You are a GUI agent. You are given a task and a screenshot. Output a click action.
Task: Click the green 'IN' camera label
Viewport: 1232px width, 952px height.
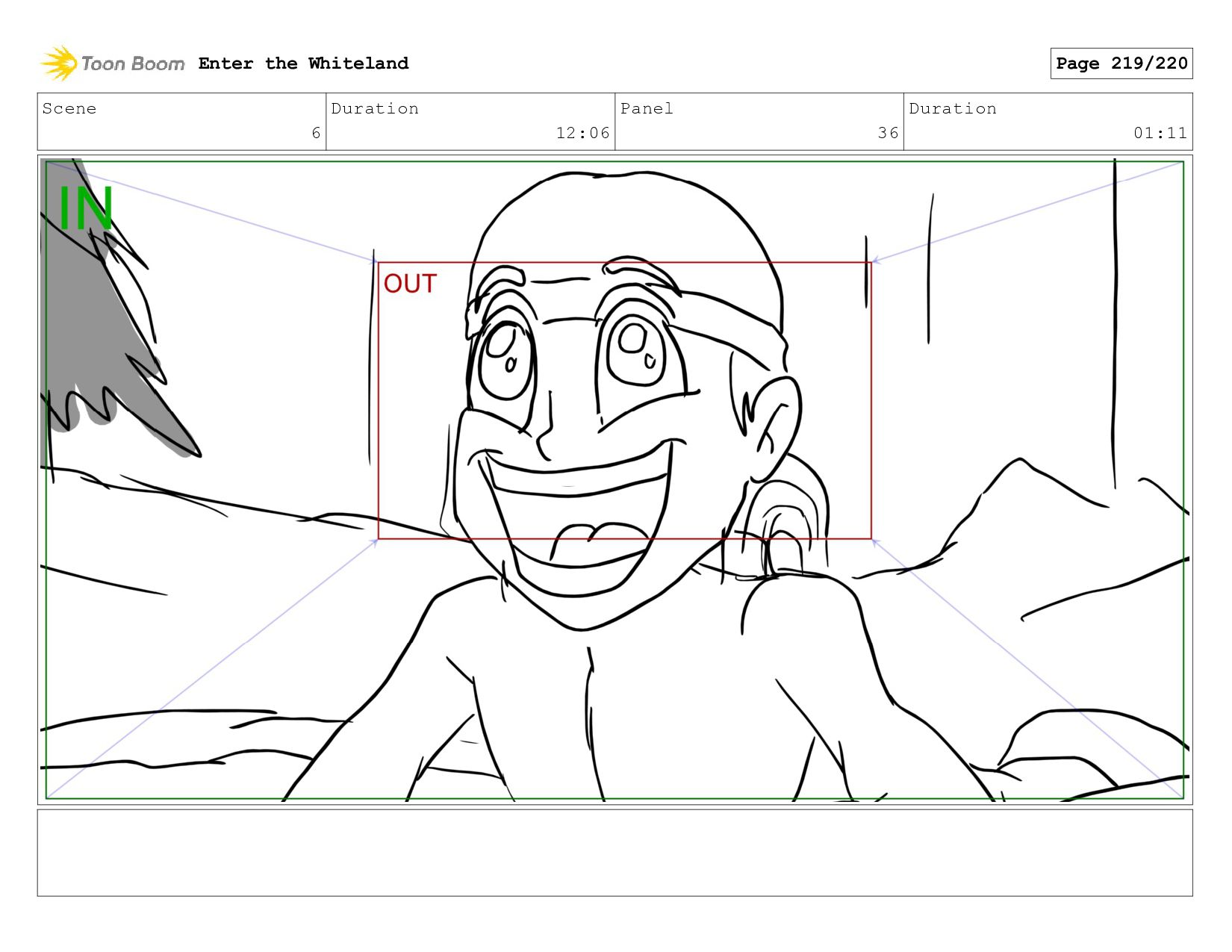point(86,208)
